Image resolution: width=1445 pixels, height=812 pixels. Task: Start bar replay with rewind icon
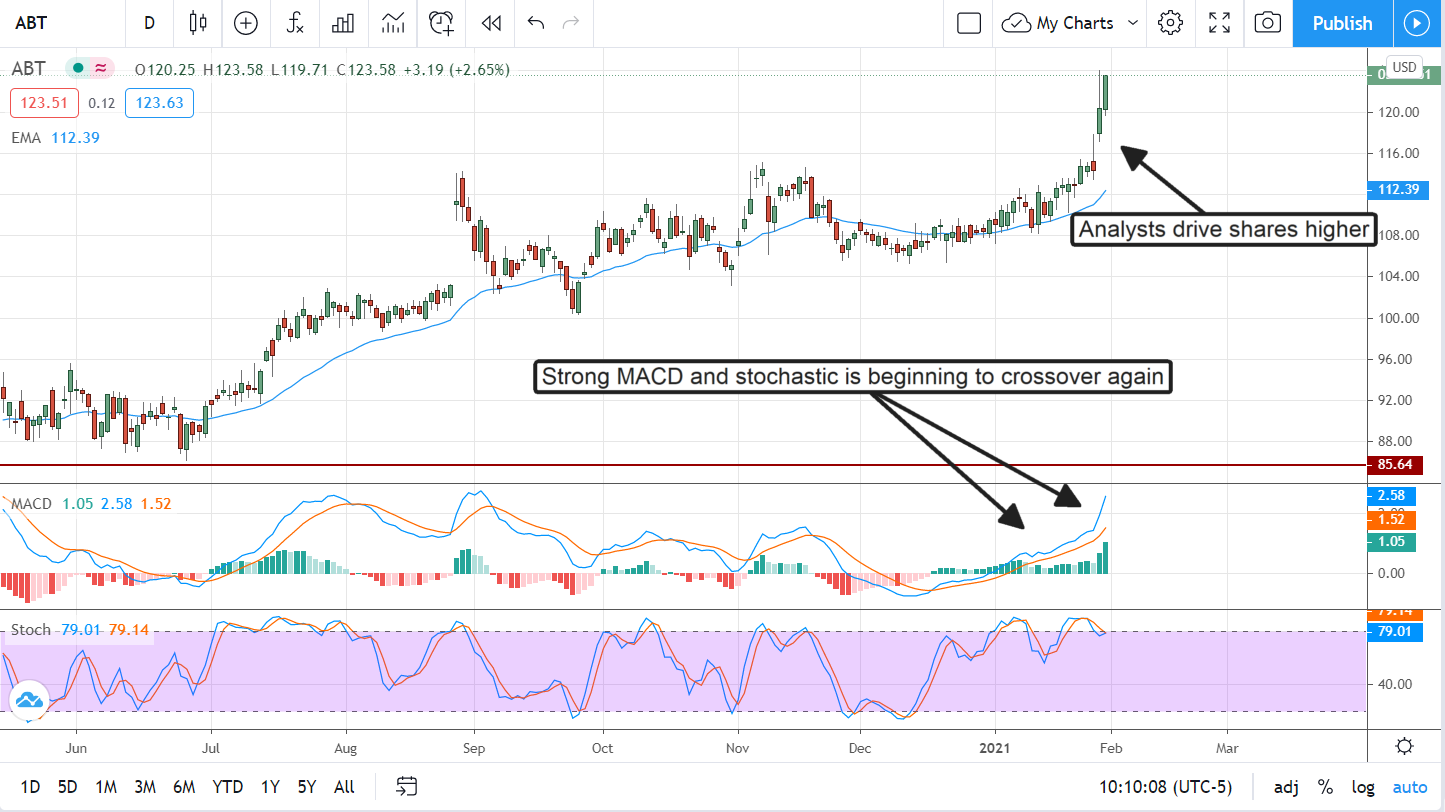[490, 23]
